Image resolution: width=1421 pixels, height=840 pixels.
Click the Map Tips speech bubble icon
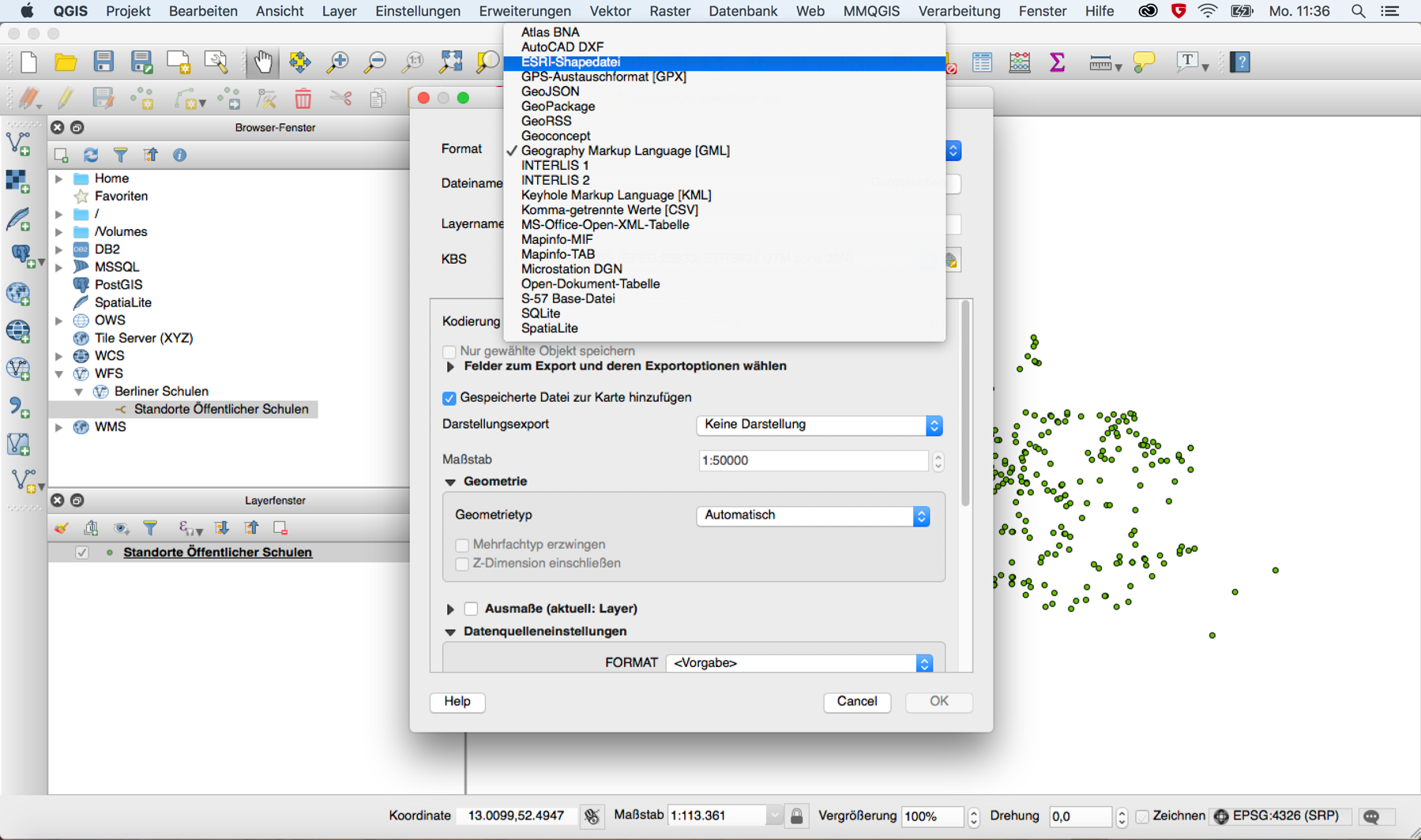click(x=1144, y=62)
